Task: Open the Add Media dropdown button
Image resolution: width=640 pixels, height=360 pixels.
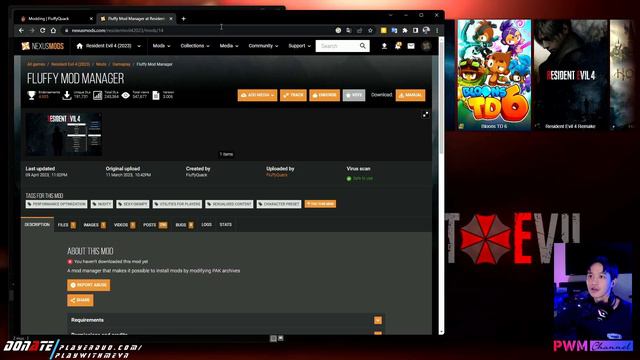Action: point(257,95)
